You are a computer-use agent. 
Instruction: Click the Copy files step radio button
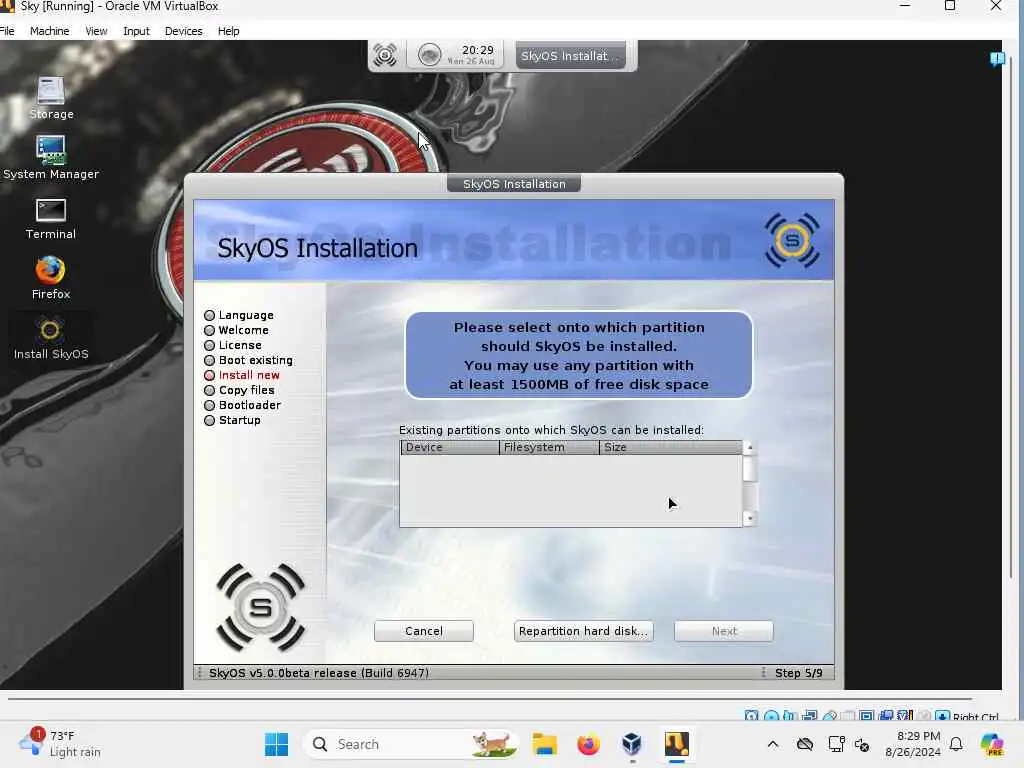pyautogui.click(x=210, y=391)
